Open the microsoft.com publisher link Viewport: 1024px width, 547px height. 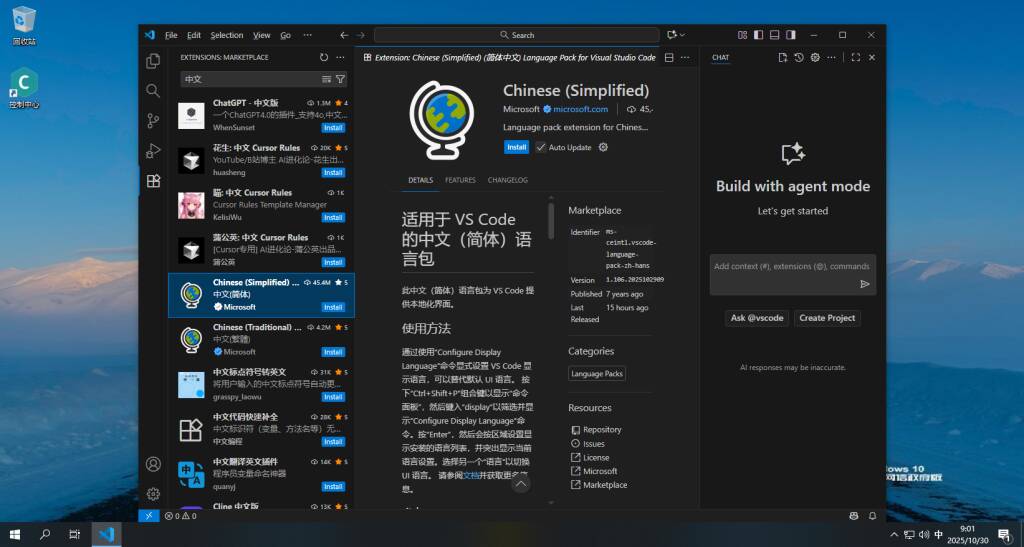[580, 109]
